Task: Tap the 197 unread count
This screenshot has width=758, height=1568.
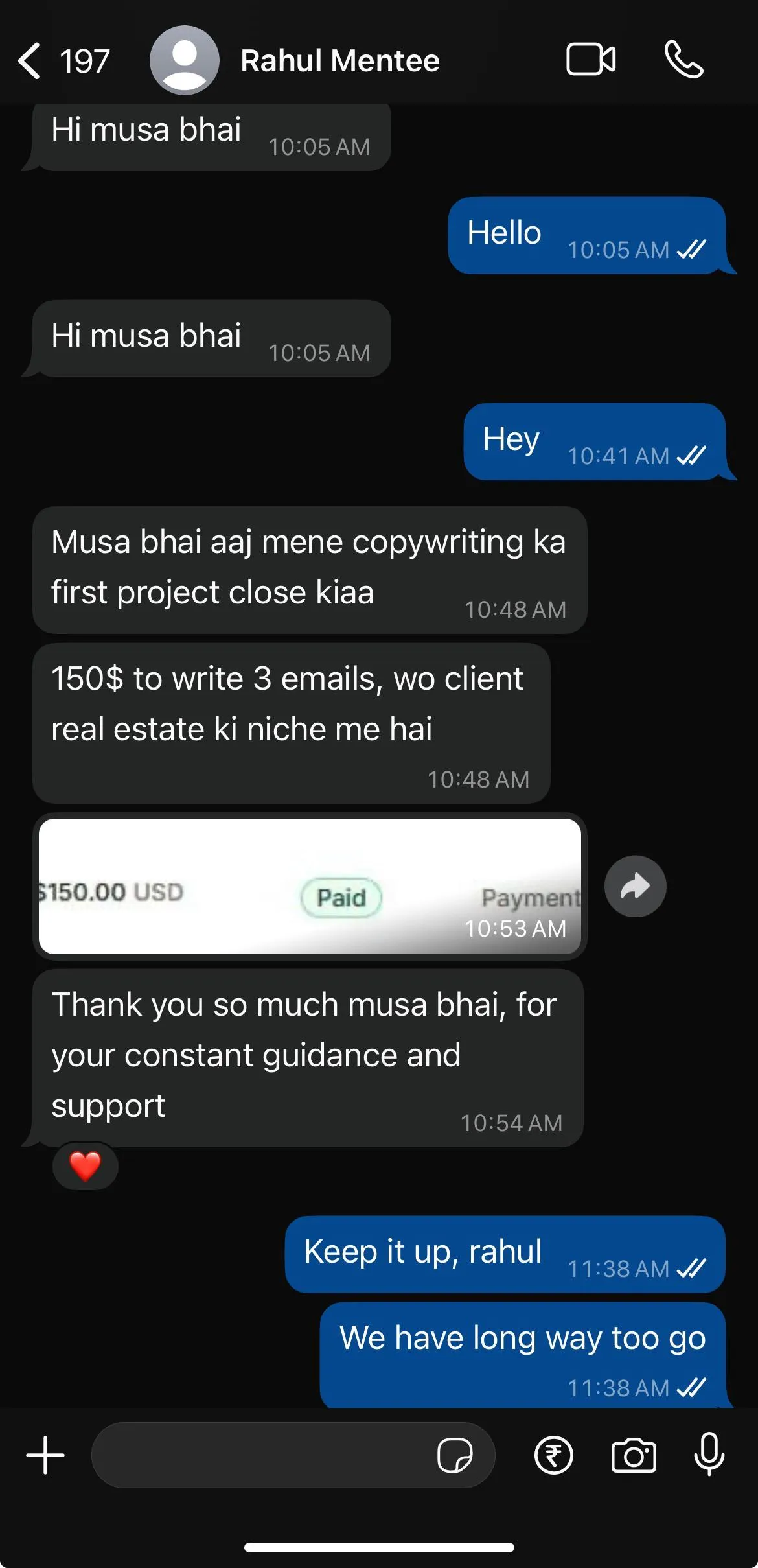Action: (85, 62)
